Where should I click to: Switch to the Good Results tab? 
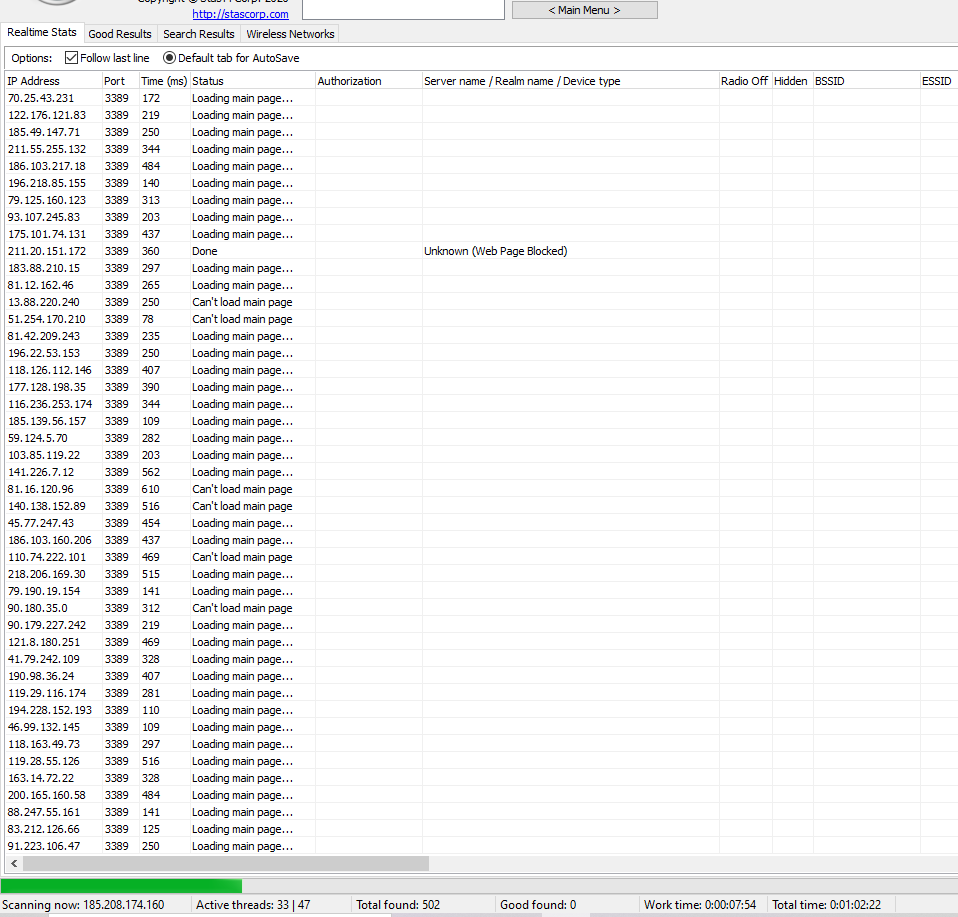pyautogui.click(x=120, y=34)
